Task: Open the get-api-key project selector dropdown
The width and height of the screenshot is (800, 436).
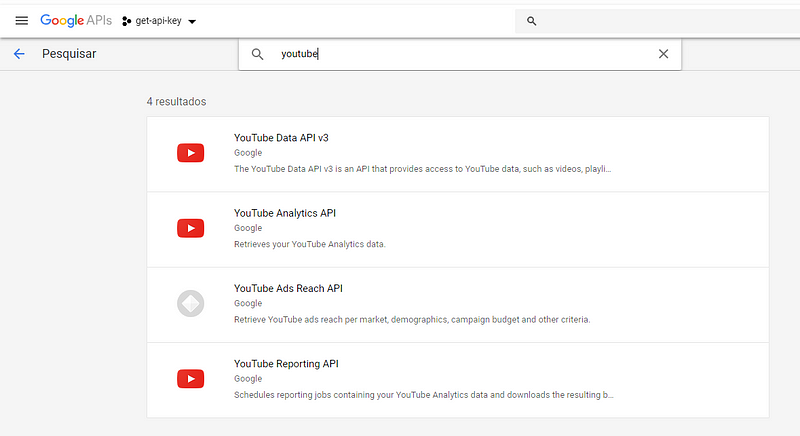Action: (x=159, y=21)
